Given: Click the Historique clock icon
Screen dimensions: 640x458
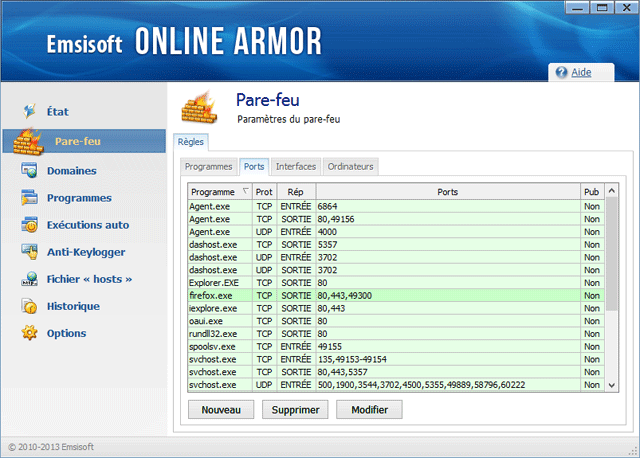Looking at the screenshot, I should [x=29, y=306].
